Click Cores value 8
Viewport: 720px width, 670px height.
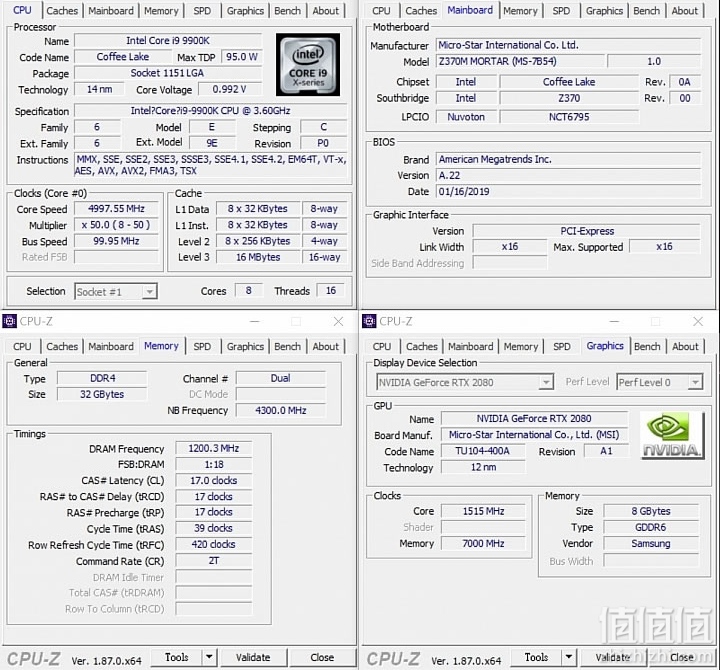pyautogui.click(x=248, y=291)
